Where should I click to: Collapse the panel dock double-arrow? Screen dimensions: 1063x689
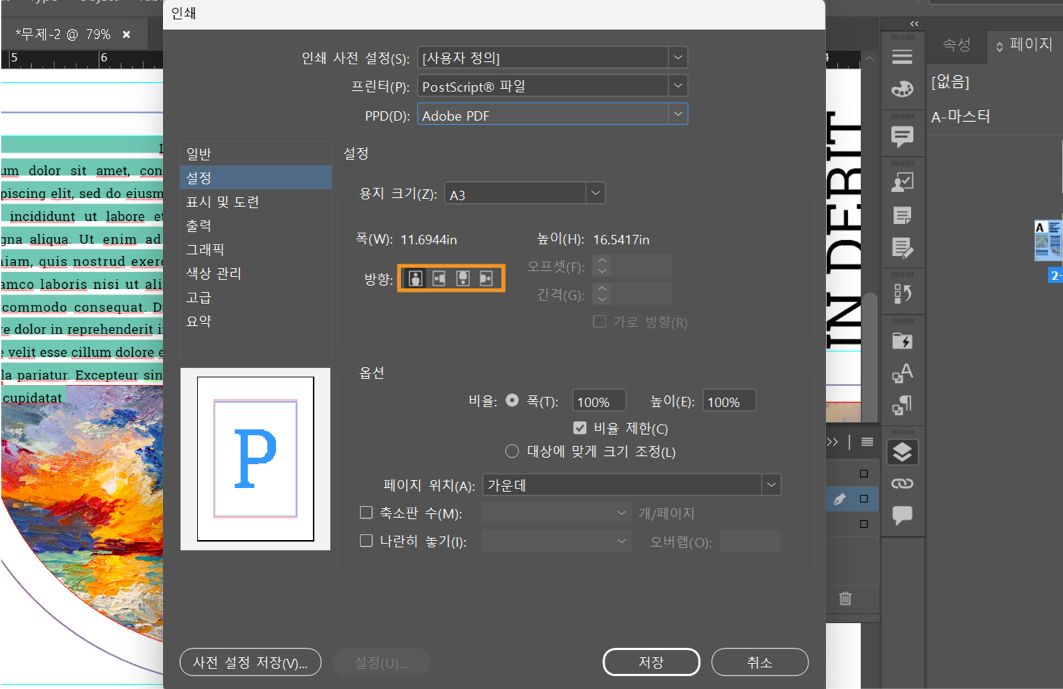(x=915, y=24)
